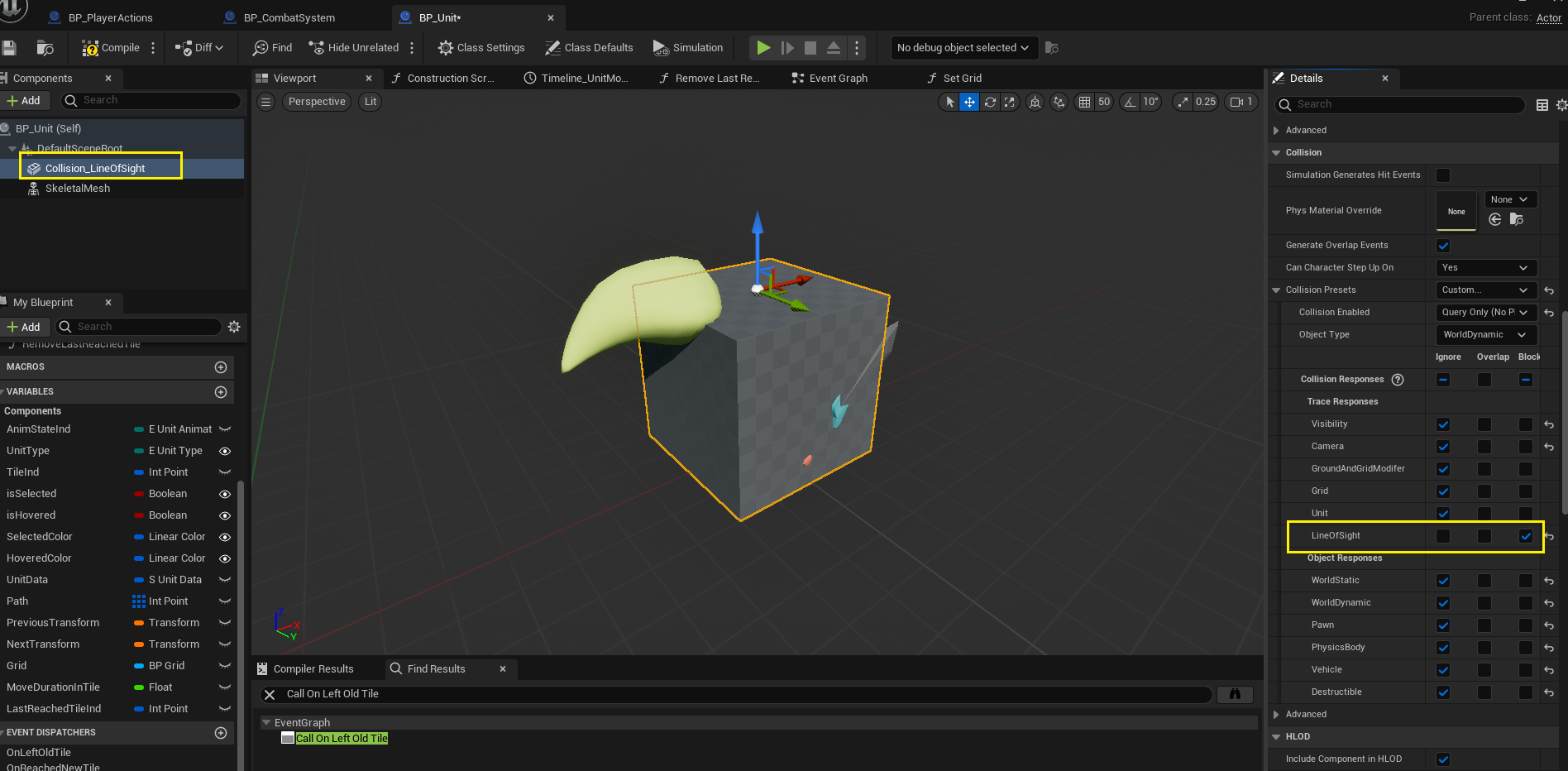The height and width of the screenshot is (771, 1568).
Task: Start Simulation mode
Action: (688, 48)
